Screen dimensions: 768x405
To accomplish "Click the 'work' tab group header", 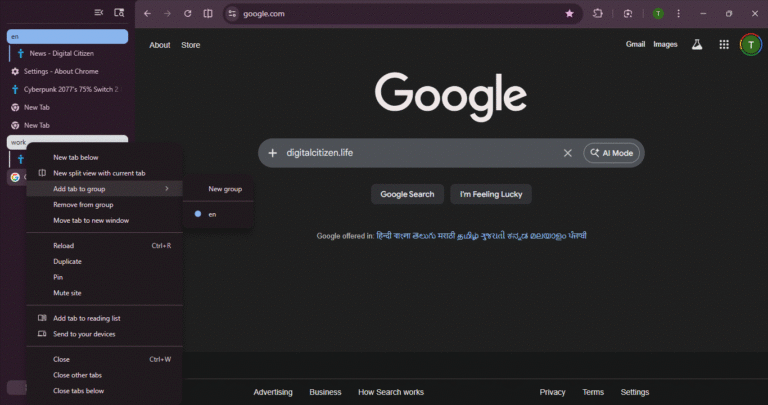I will (x=68, y=142).
